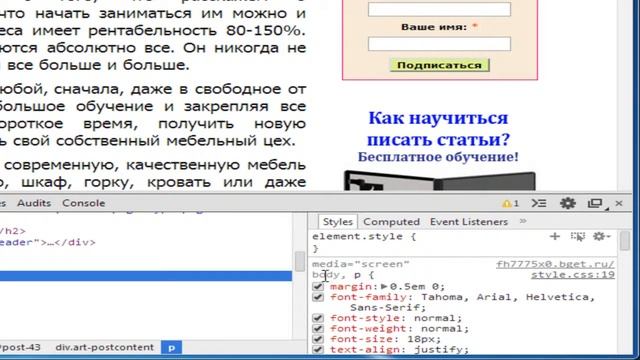Click the Elements panel scrollbar thumb
The width and height of the screenshot is (640, 360).
pos(300,261)
